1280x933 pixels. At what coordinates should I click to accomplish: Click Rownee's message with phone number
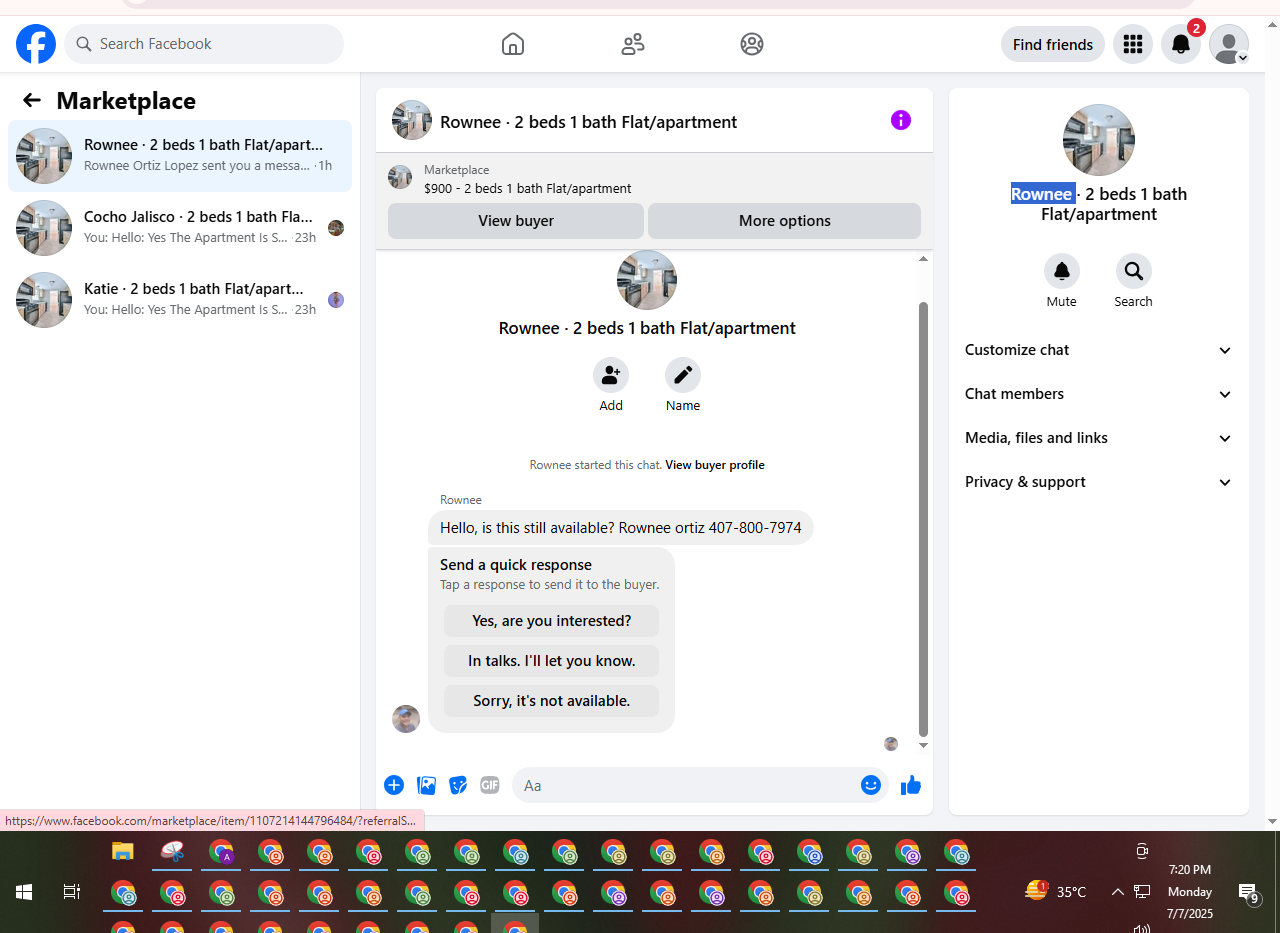620,528
